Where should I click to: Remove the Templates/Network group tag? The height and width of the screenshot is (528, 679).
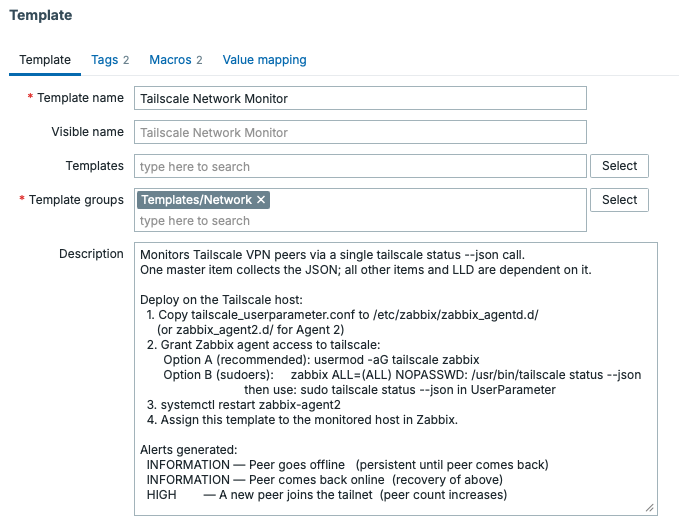point(261,200)
